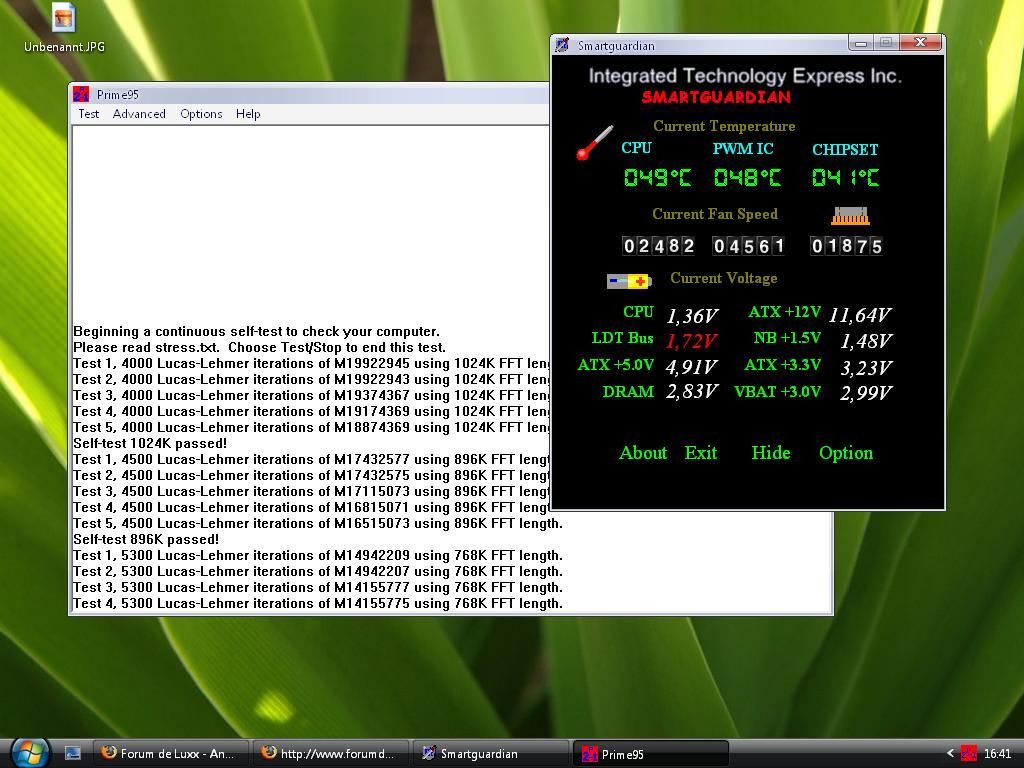This screenshot has width=1024, height=768.
Task: Click the 'Please read stress.txt' line
Action: (x=259, y=347)
